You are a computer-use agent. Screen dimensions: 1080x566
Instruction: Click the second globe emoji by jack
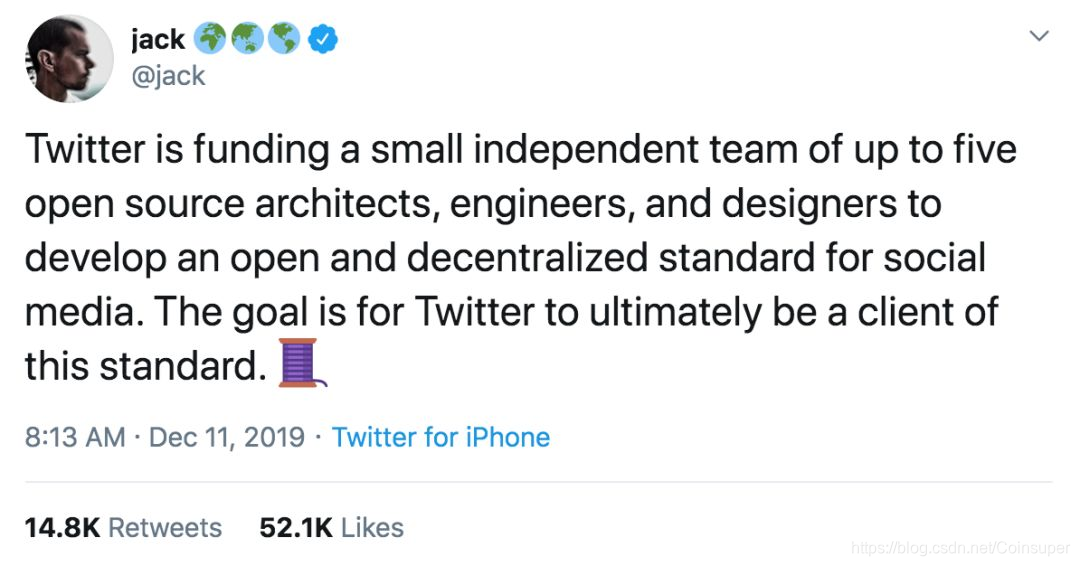(247, 39)
